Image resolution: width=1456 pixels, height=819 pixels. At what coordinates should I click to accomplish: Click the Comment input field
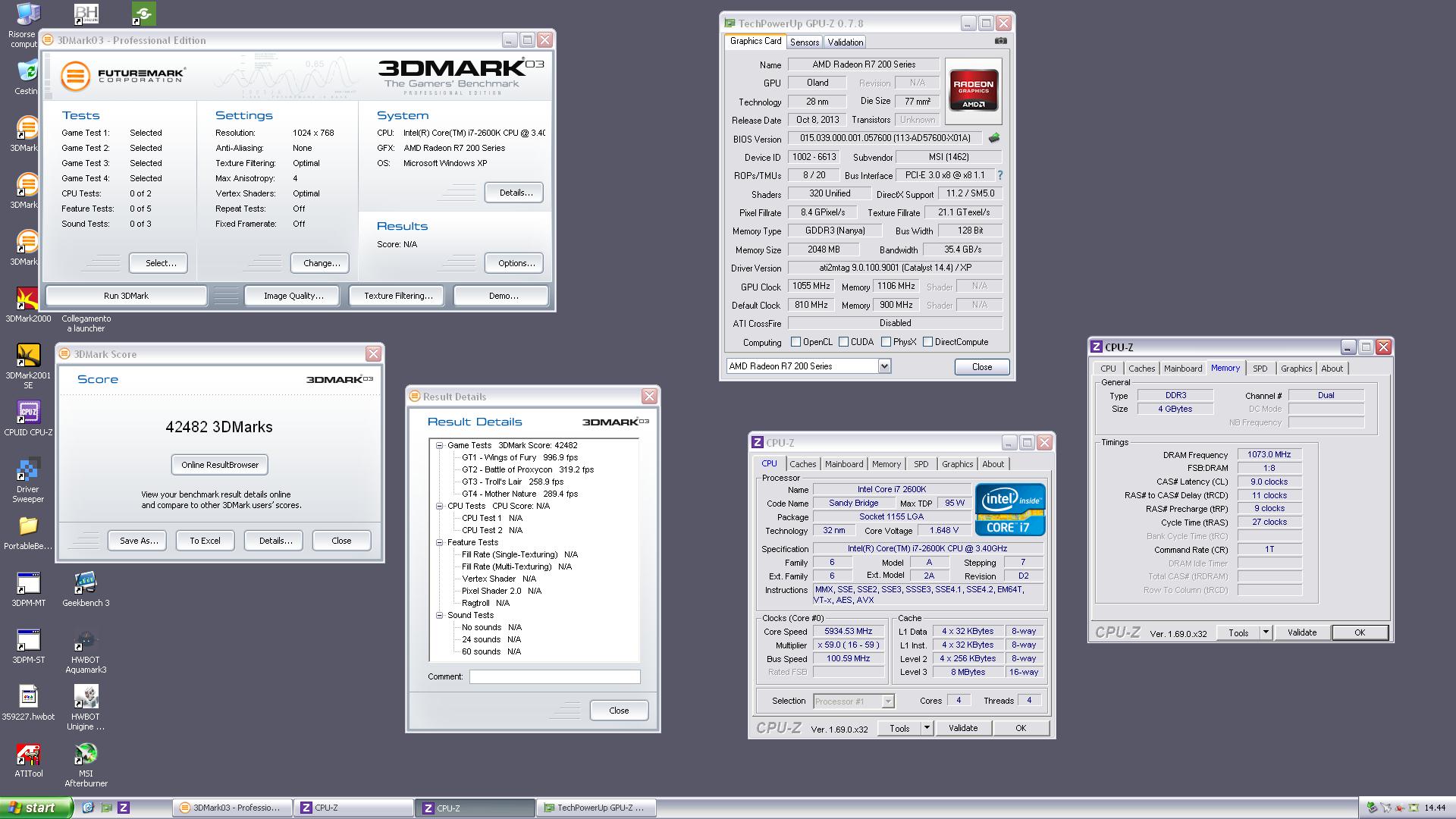(554, 676)
